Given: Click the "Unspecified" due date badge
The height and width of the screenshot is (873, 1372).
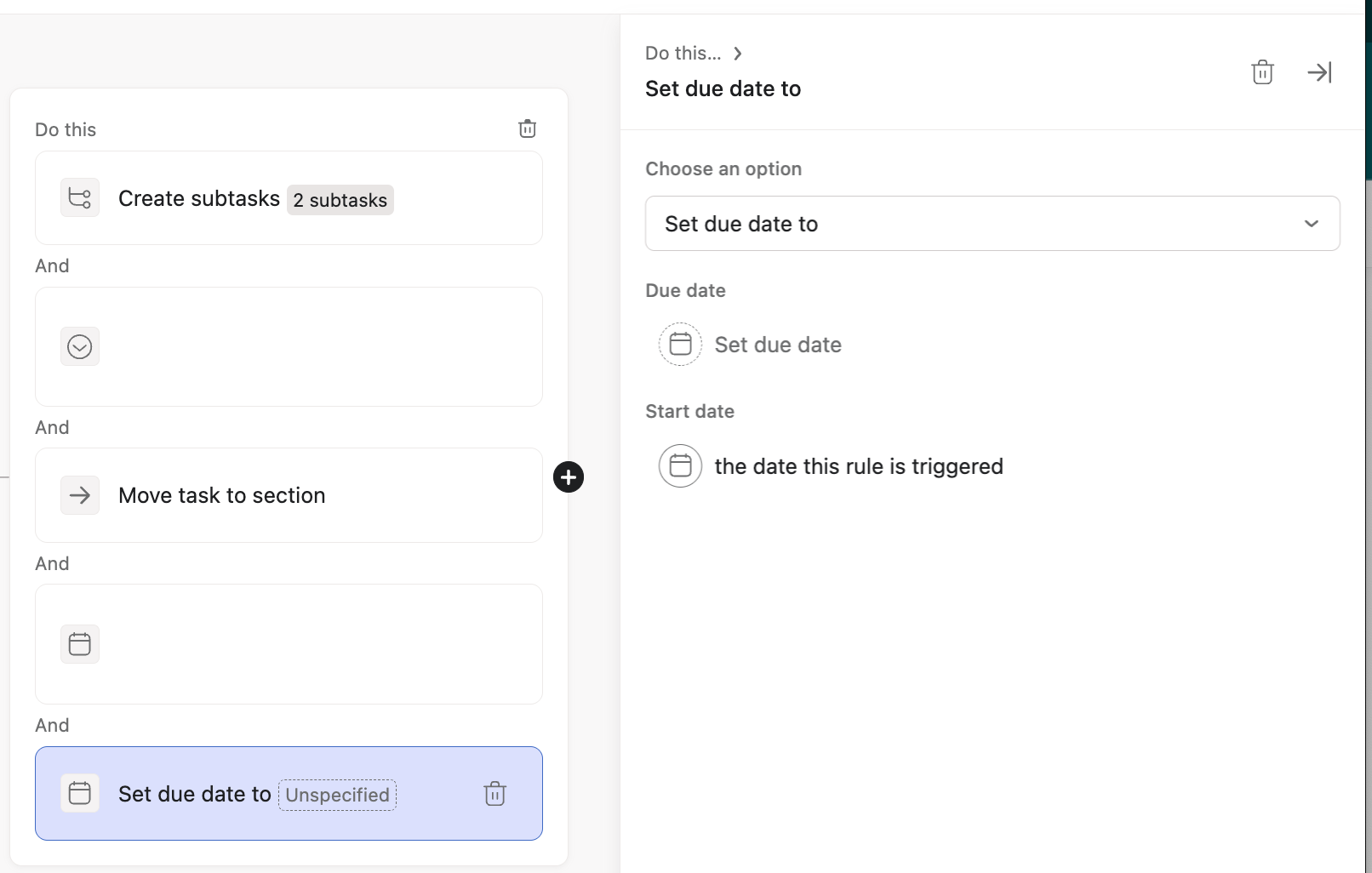Looking at the screenshot, I should [x=337, y=795].
